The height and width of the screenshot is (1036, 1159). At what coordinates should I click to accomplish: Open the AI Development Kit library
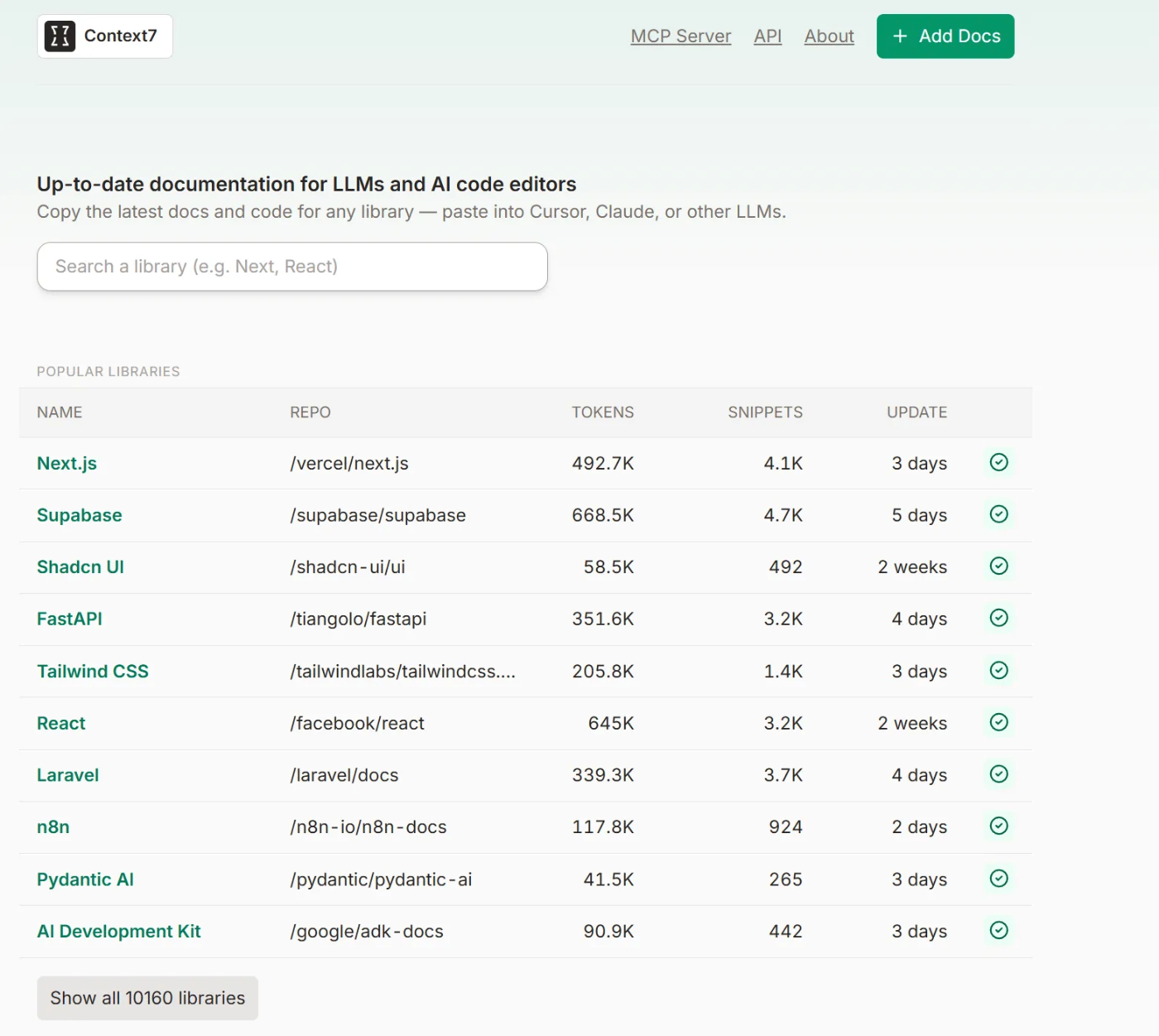point(119,932)
